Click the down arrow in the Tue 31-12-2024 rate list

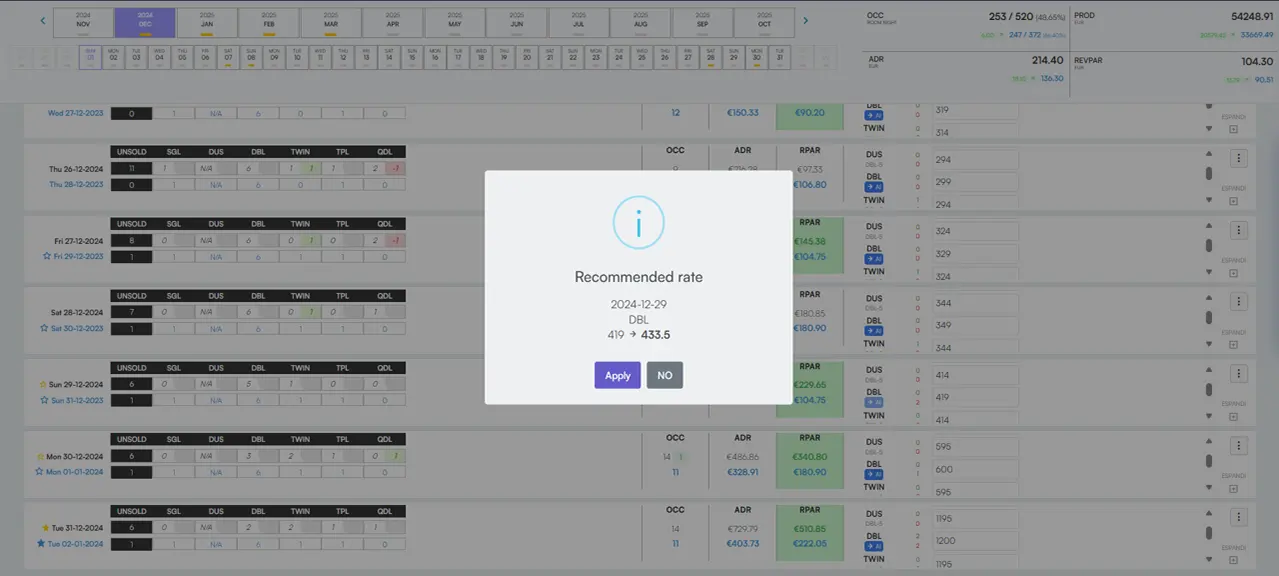point(1209,560)
